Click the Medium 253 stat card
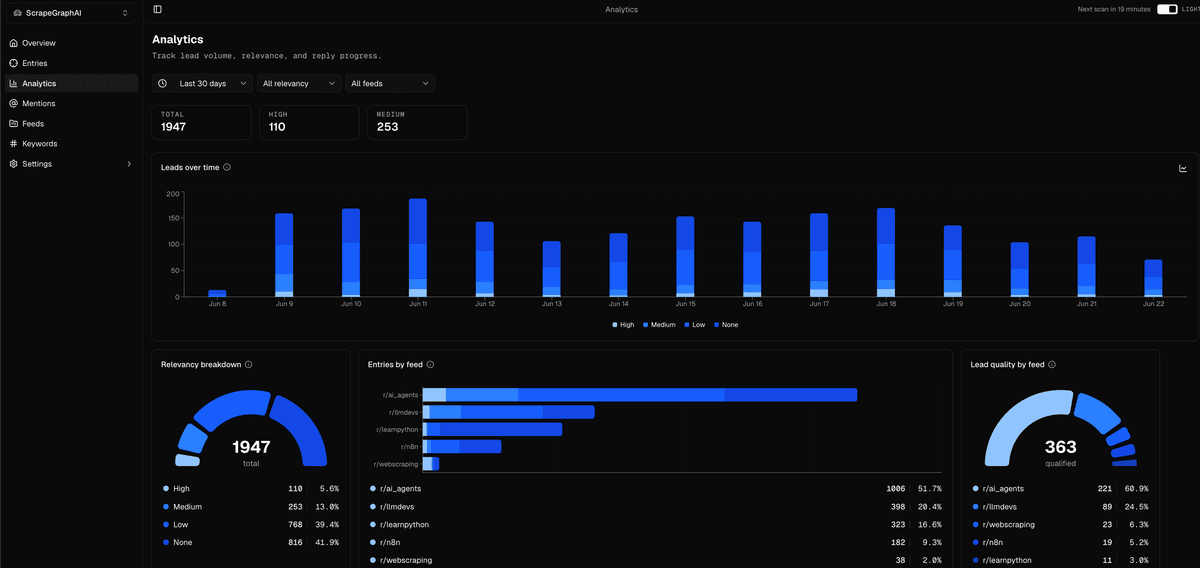This screenshot has width=1200, height=568. pos(417,122)
